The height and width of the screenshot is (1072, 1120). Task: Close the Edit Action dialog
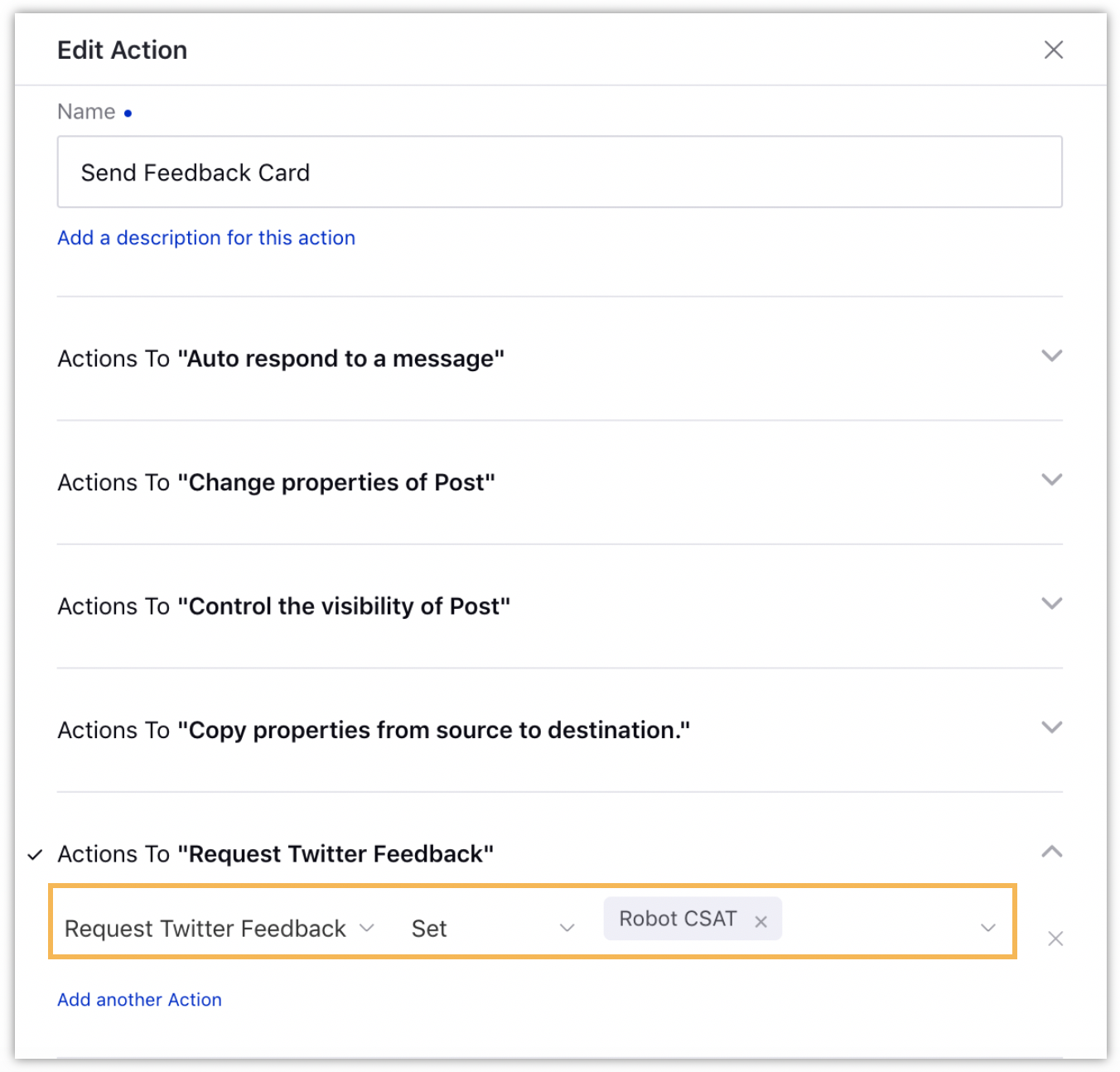pos(1053,50)
